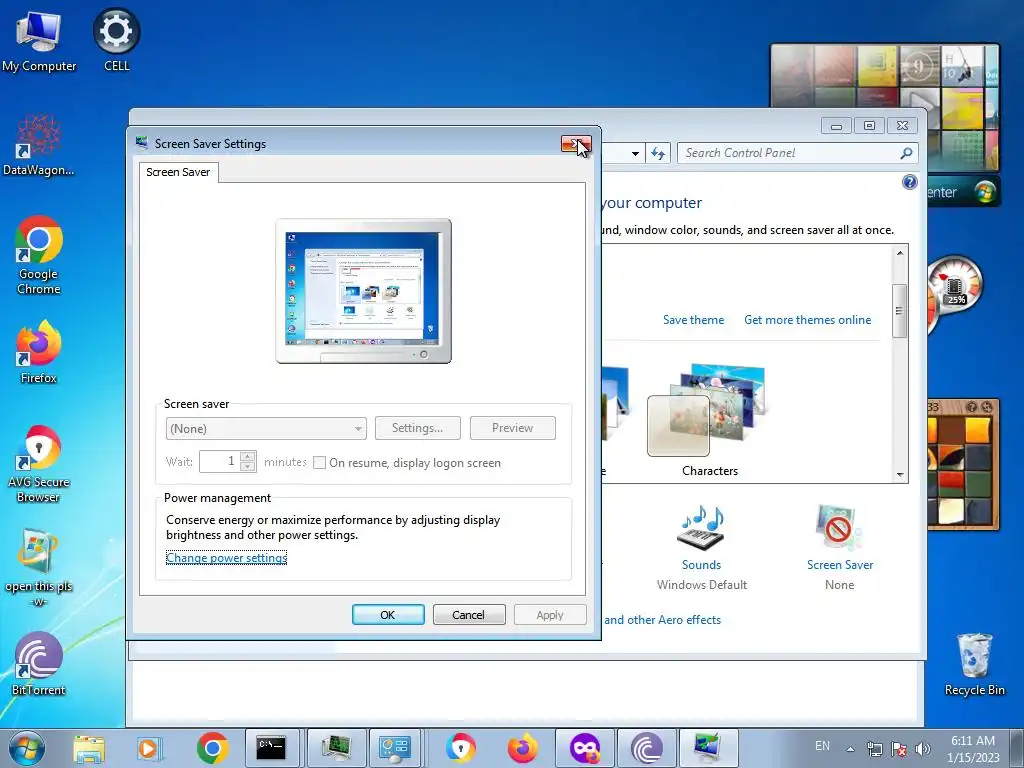Select the Google Chrome desktop shortcut
The width and height of the screenshot is (1024, 768).
pos(39,255)
